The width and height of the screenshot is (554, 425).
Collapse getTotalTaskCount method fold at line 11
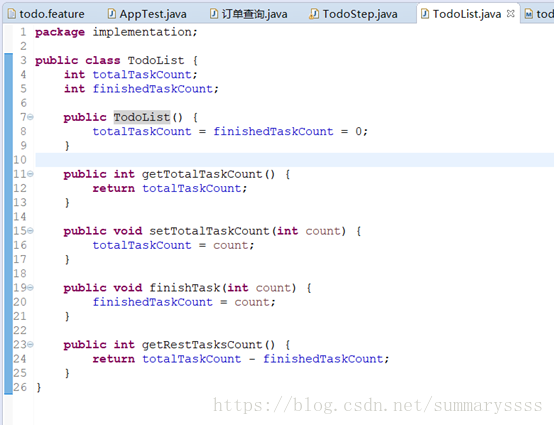pyautogui.click(x=30, y=174)
